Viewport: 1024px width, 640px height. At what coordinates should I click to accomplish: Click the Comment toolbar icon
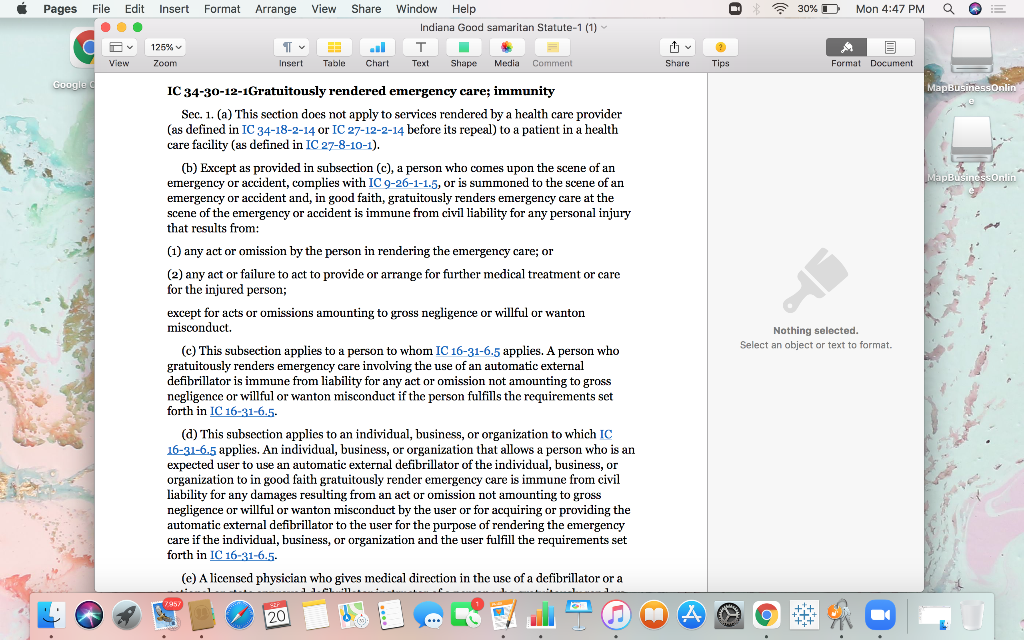552,47
